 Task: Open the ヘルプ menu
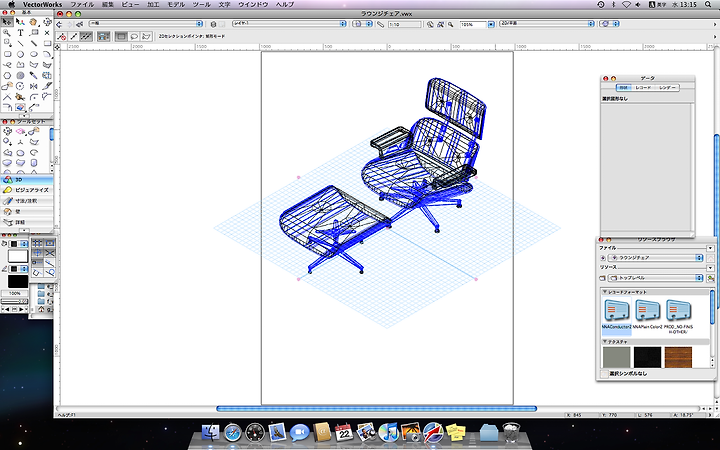[285, 5]
